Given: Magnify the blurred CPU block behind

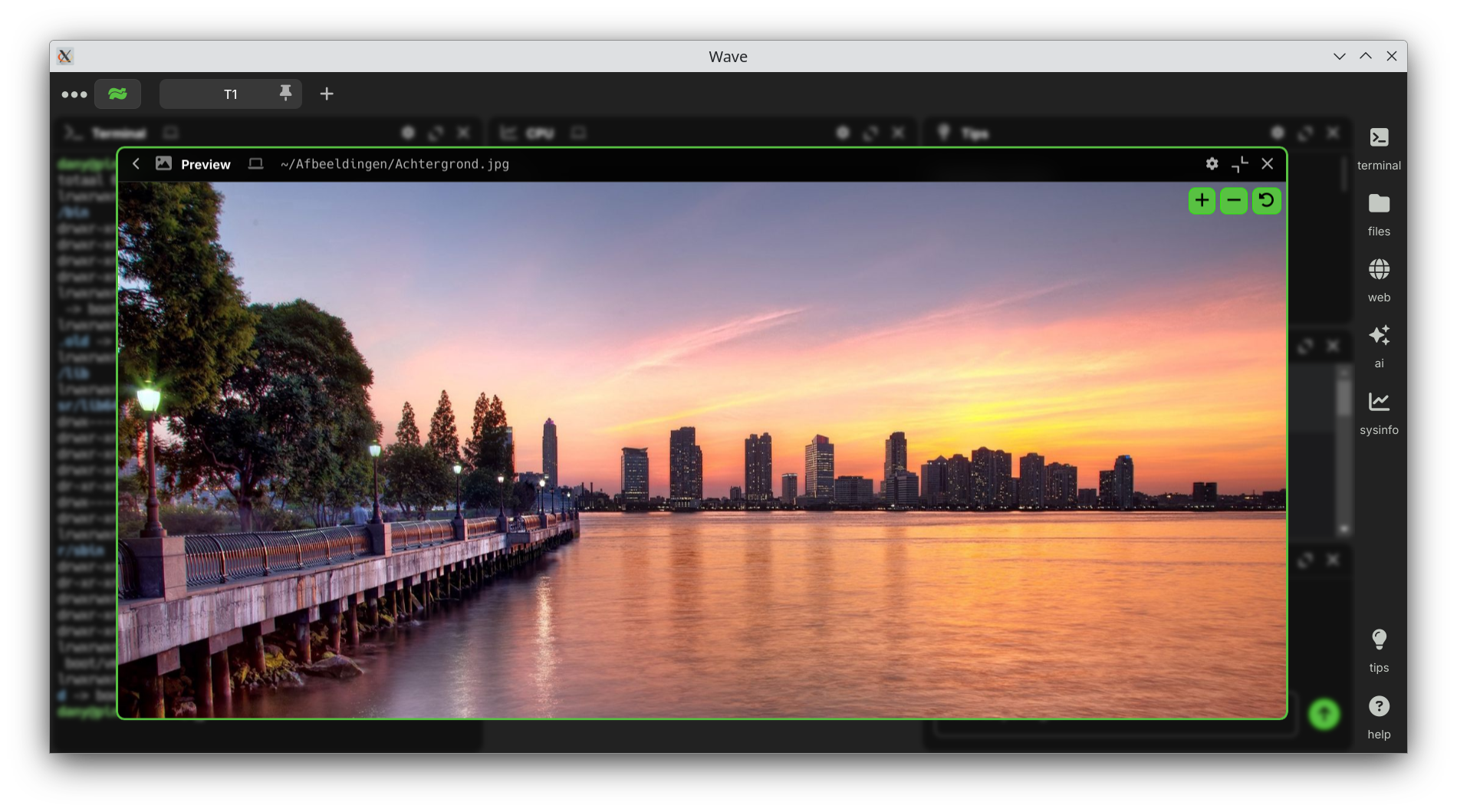Looking at the screenshot, I should [870, 133].
